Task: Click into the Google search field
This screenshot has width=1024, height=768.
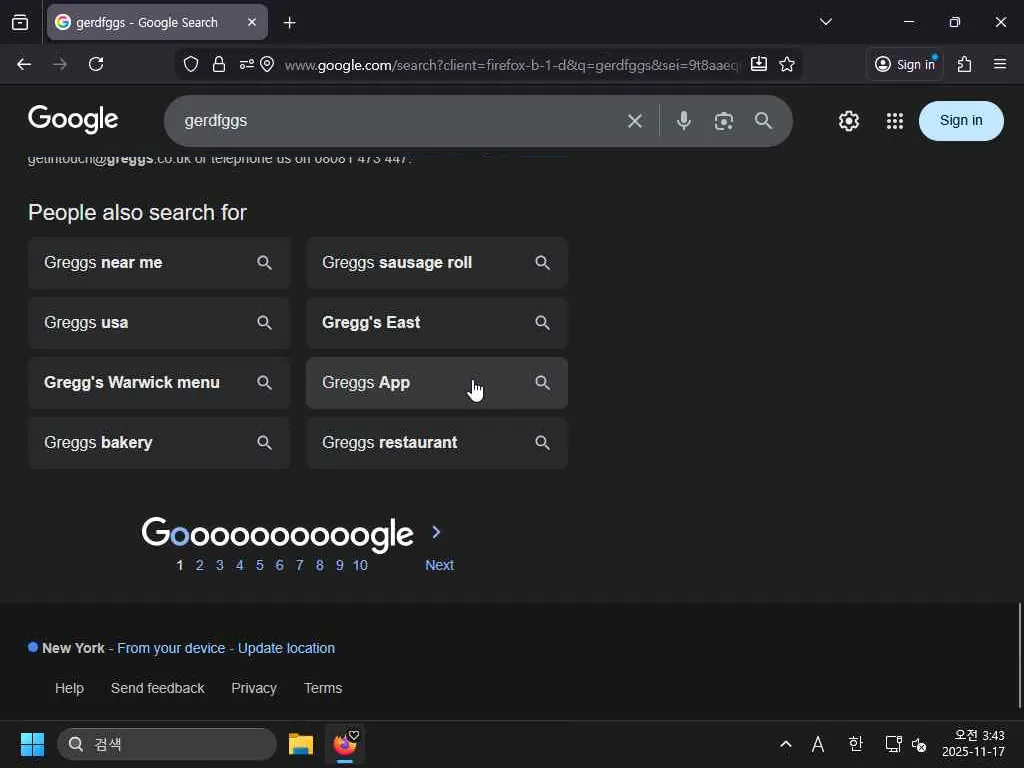Action: click(x=398, y=121)
